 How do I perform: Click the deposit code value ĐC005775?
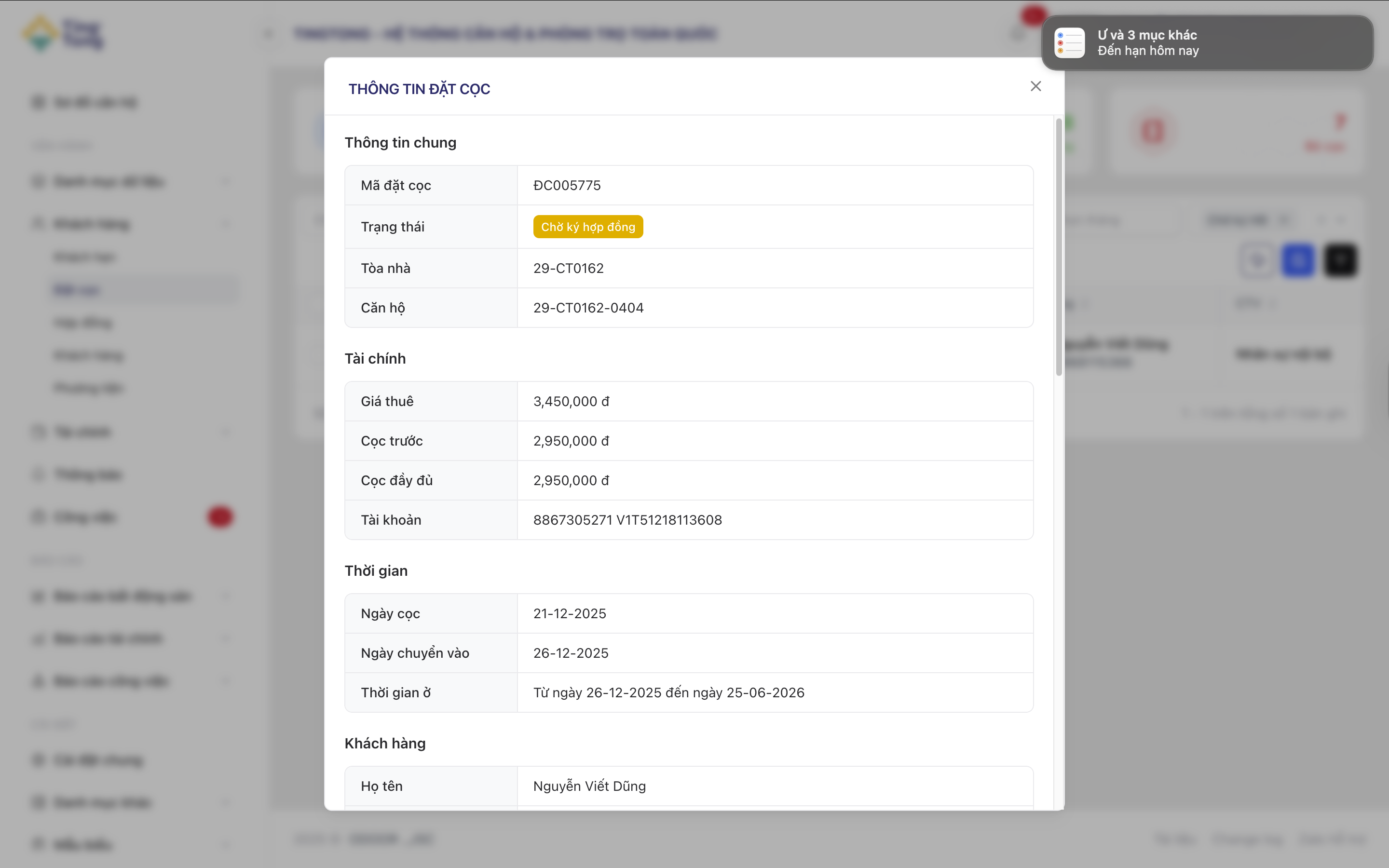[x=567, y=186]
